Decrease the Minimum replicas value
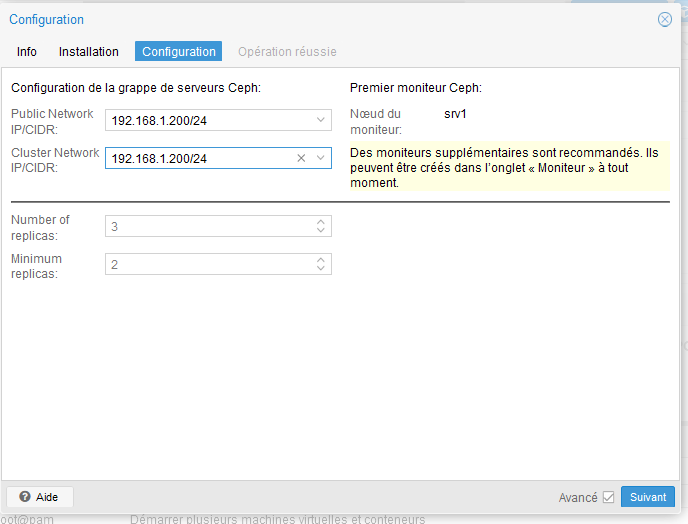 coord(321,269)
